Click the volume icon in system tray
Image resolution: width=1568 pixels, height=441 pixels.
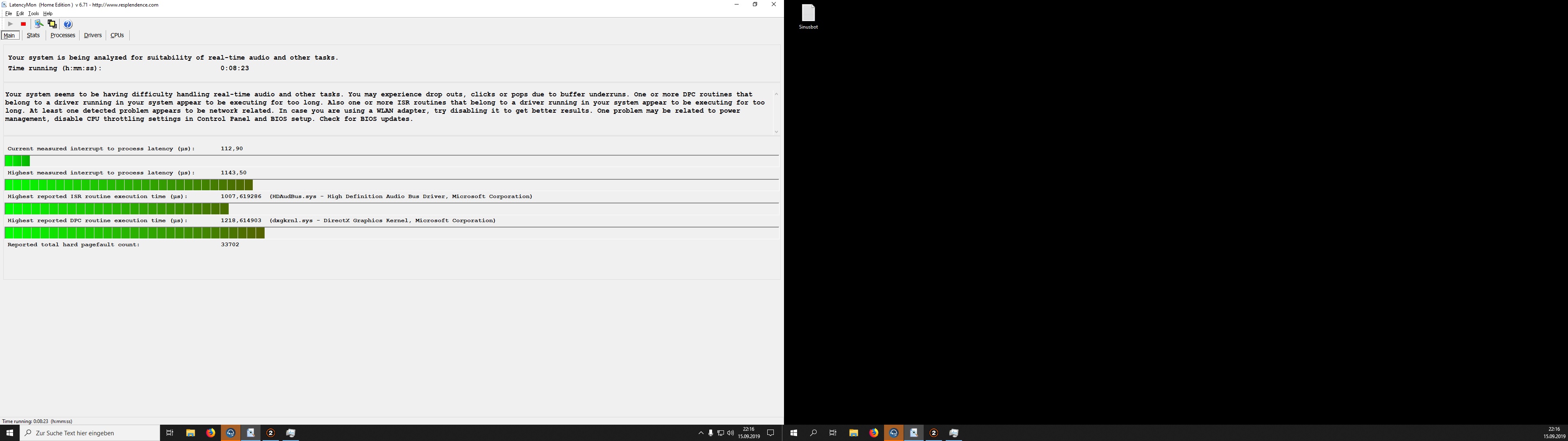point(731,433)
